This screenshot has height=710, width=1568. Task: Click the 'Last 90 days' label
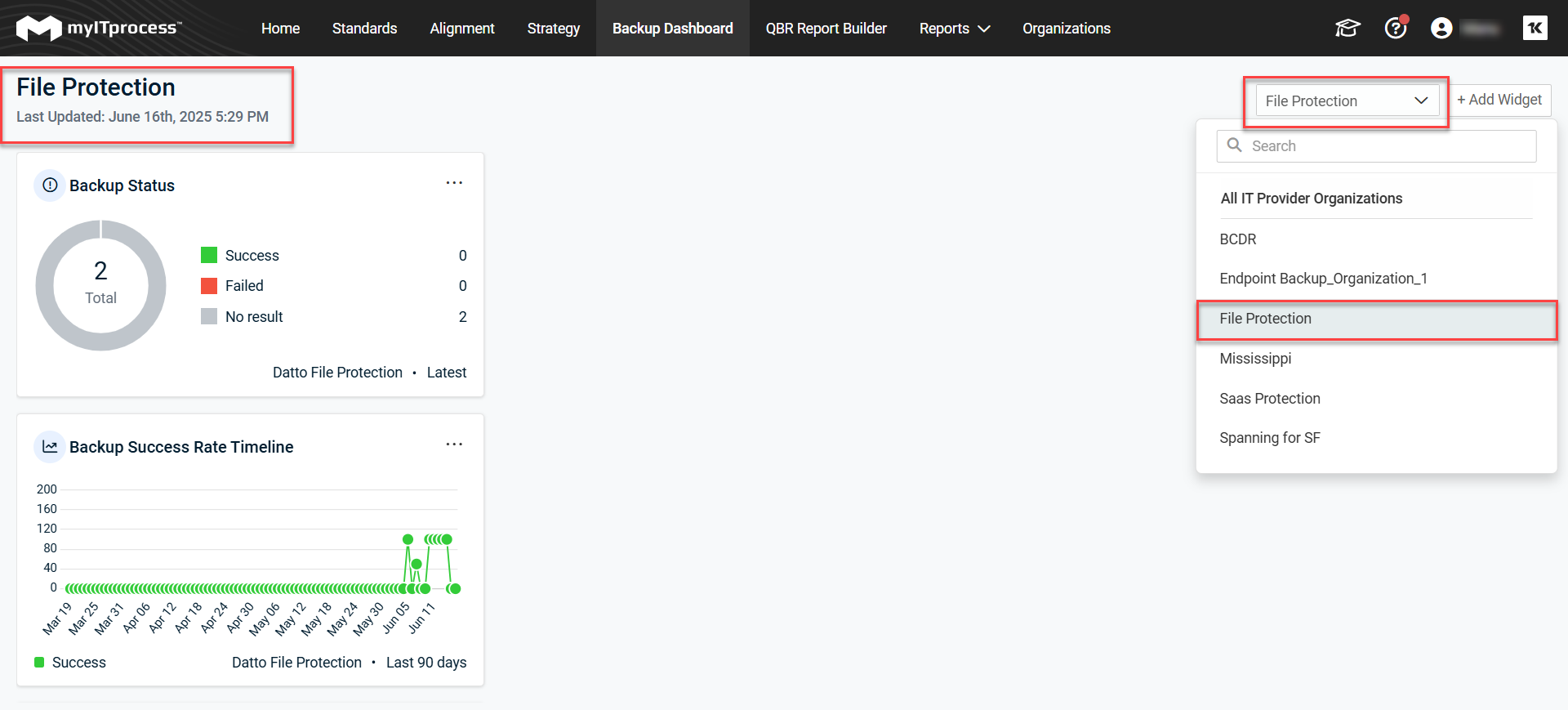click(426, 663)
